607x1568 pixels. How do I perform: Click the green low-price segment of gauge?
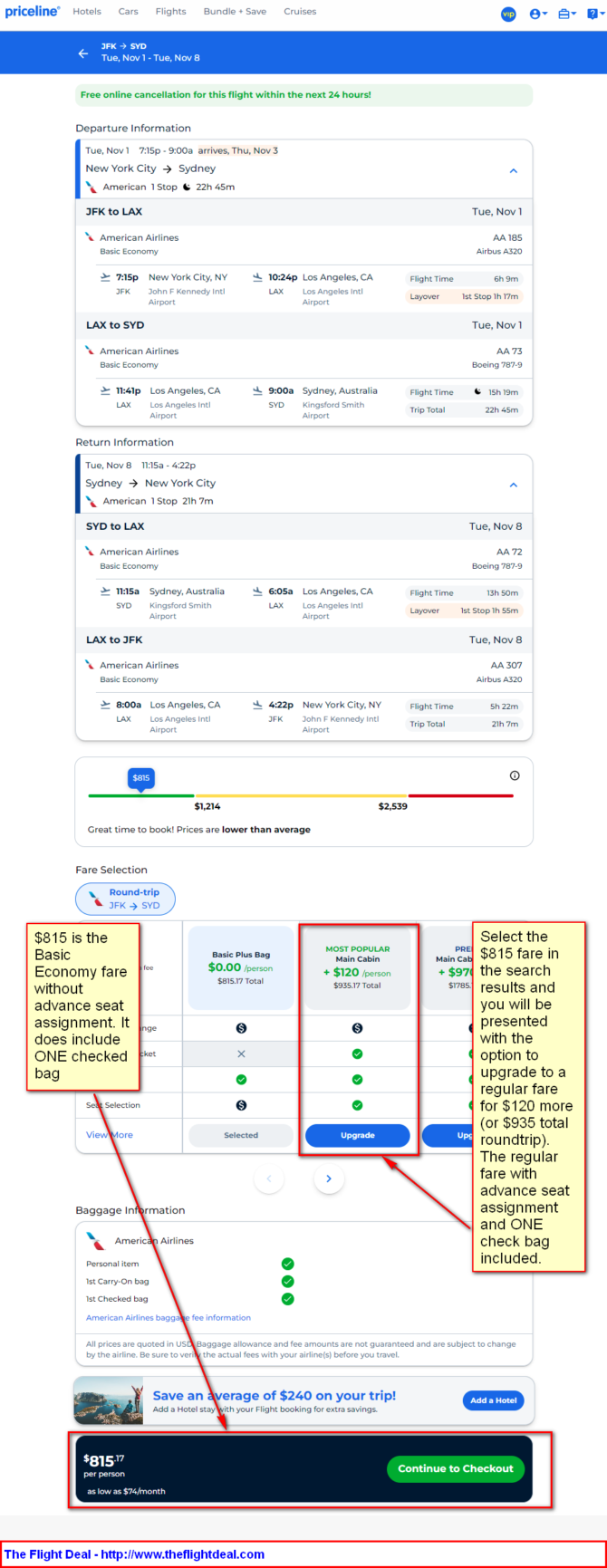pyautogui.click(x=141, y=795)
